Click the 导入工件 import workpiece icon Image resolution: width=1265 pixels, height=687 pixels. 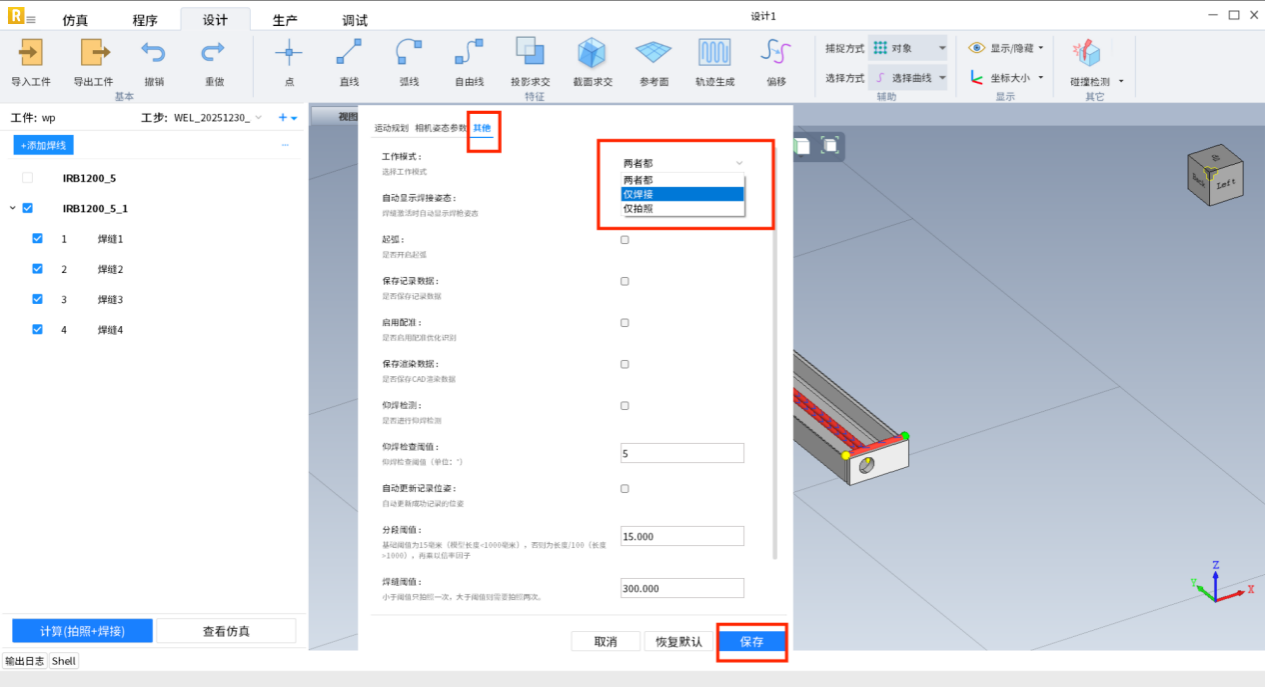[x=31, y=53]
